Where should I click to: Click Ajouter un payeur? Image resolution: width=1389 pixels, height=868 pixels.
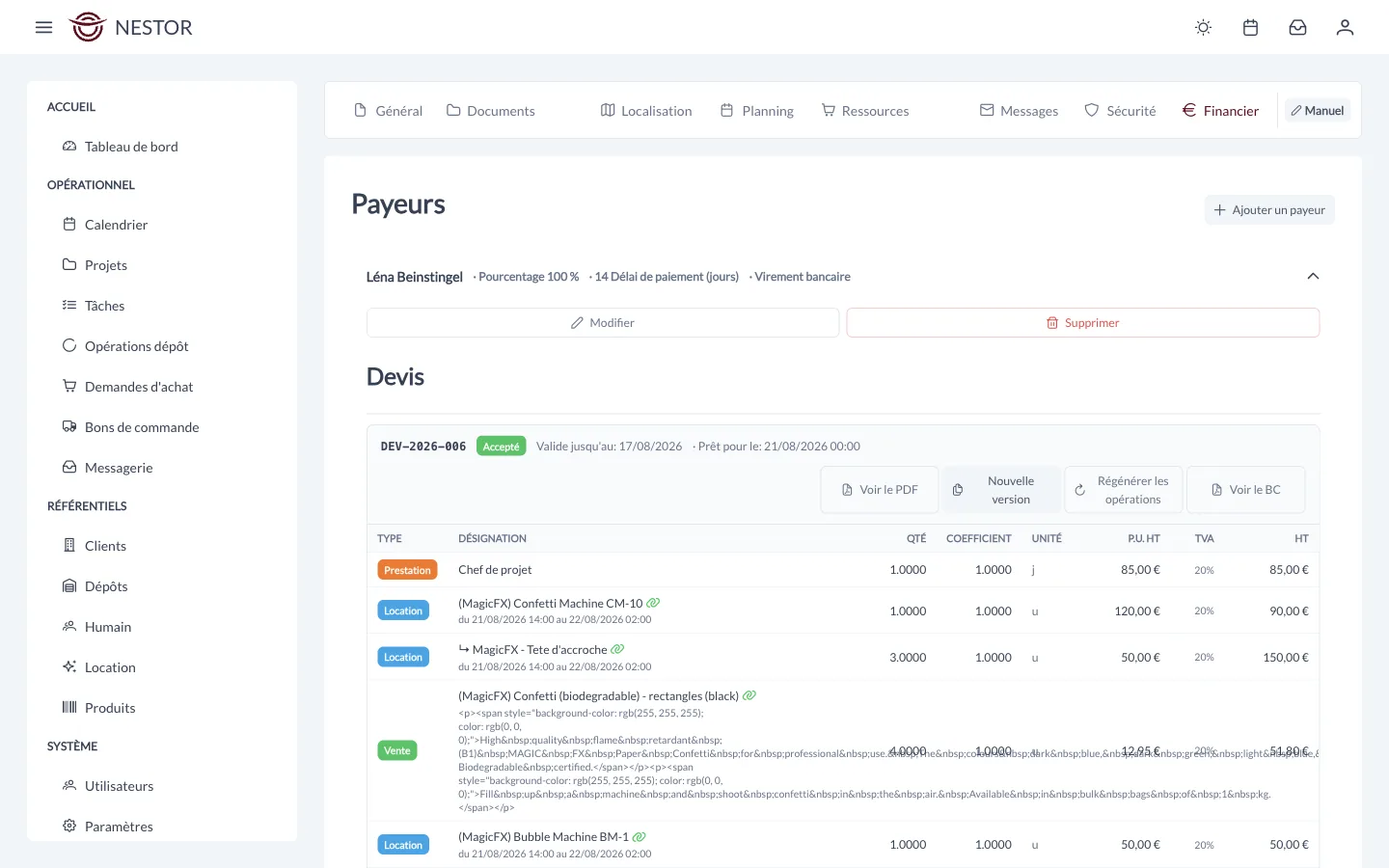click(1269, 210)
